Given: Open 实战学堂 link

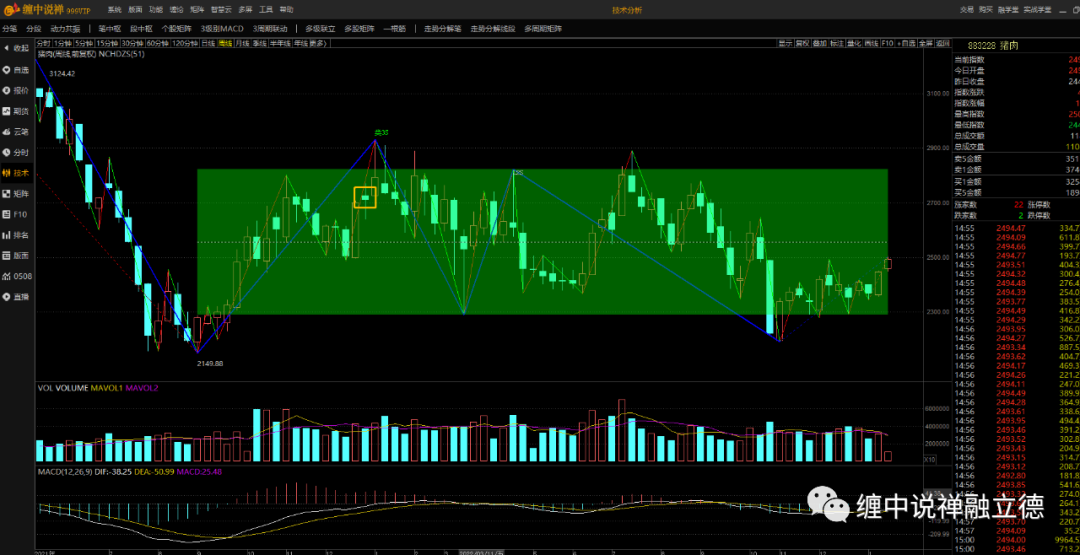Looking at the screenshot, I should point(1037,10).
